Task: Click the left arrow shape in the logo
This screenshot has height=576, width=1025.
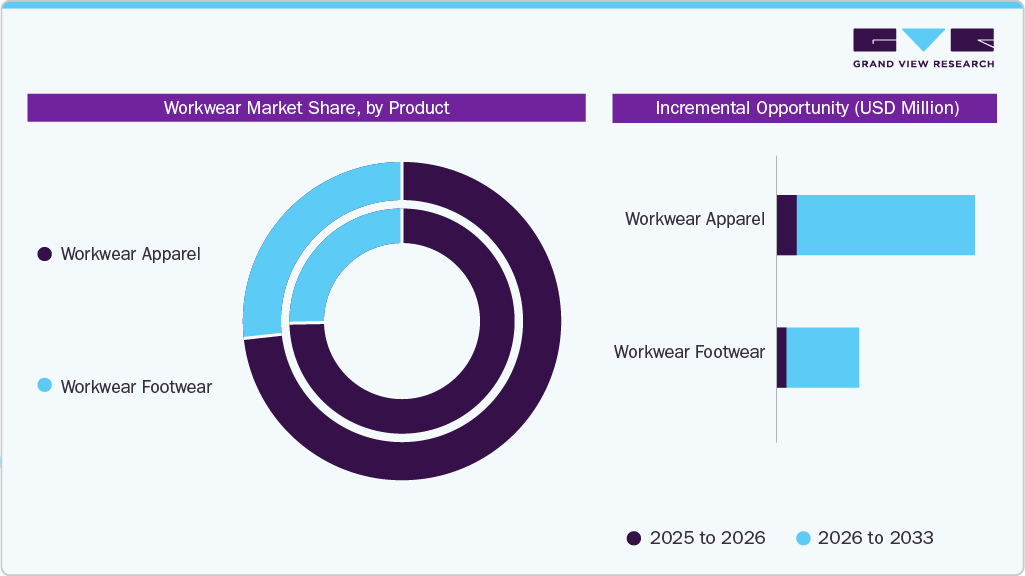Action: pos(875,40)
